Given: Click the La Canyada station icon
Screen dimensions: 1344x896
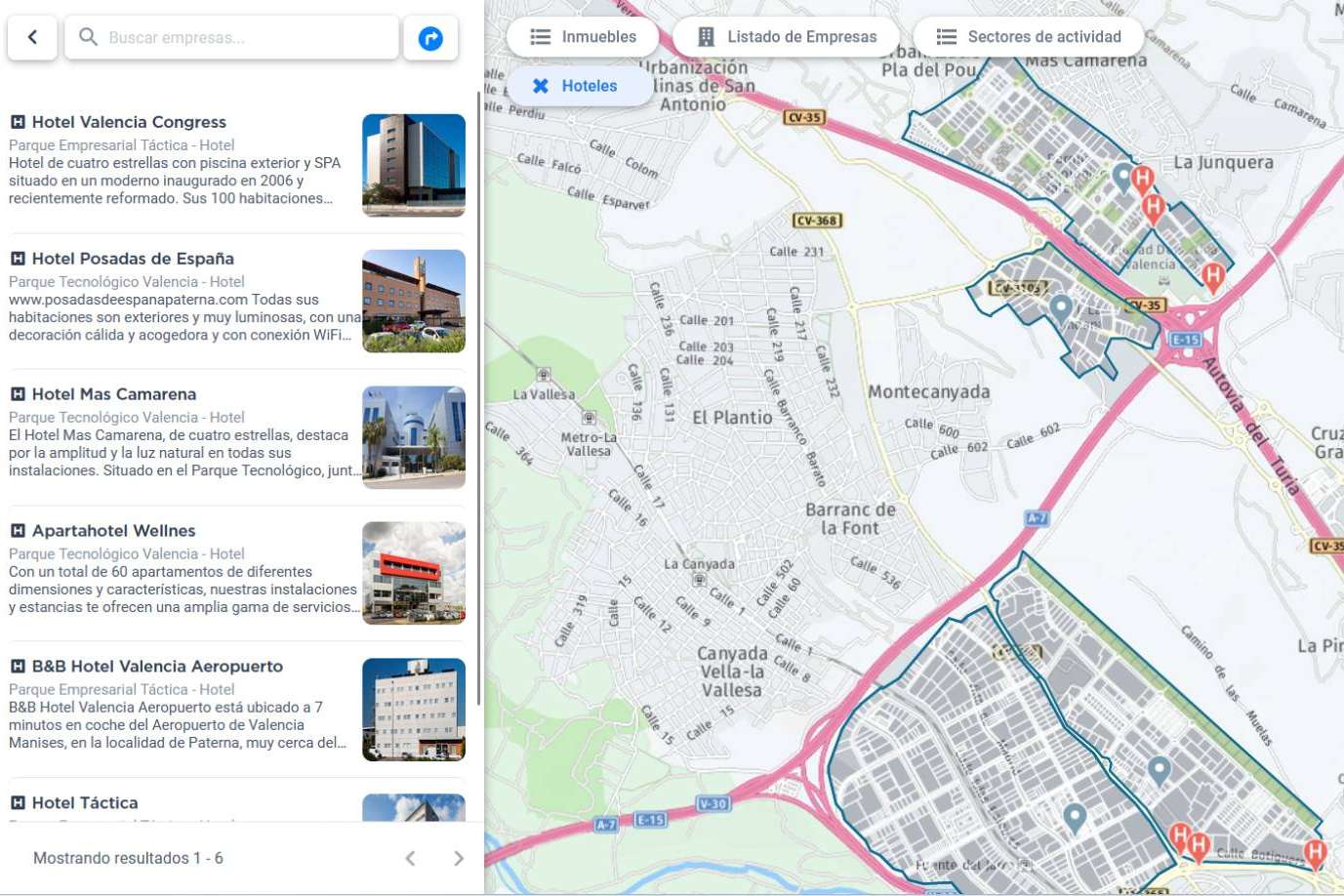Looking at the screenshot, I should coord(699,580).
